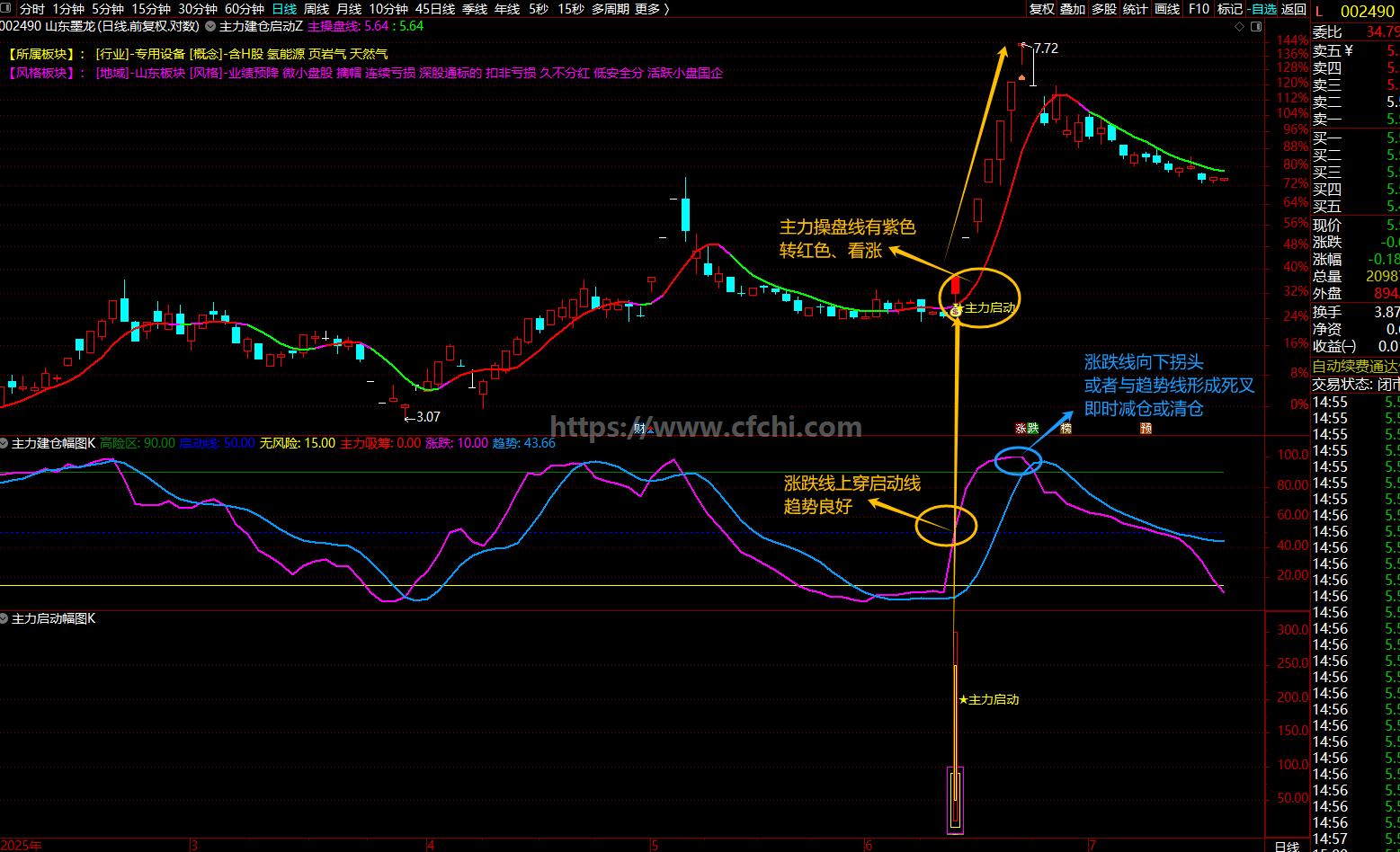Open the 画线 drawing tools
Viewport: 1400px width, 852px height.
click(x=1167, y=9)
